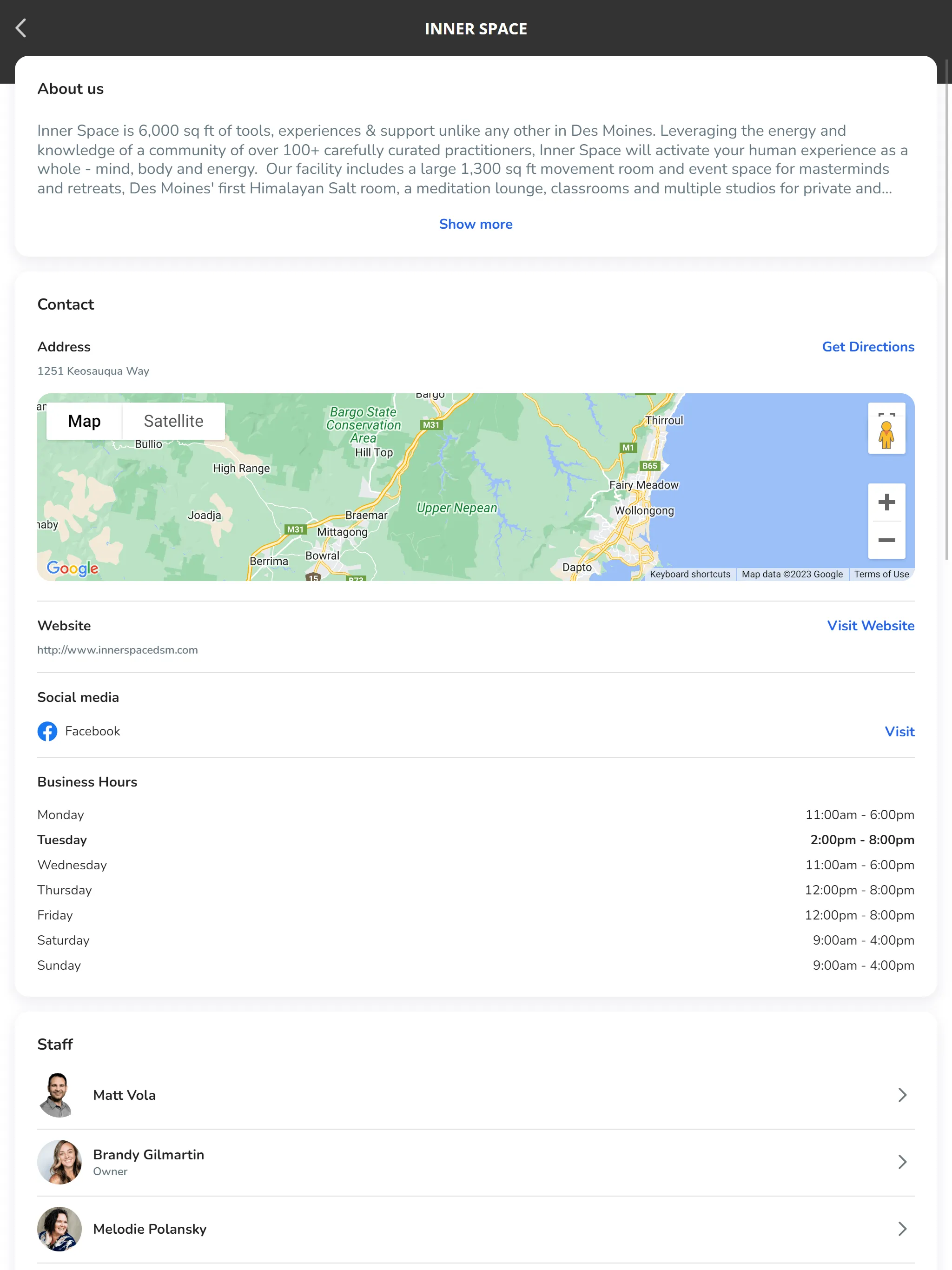Expand map to fullscreen mode
The height and width of the screenshot is (1270, 952).
[x=885, y=412]
